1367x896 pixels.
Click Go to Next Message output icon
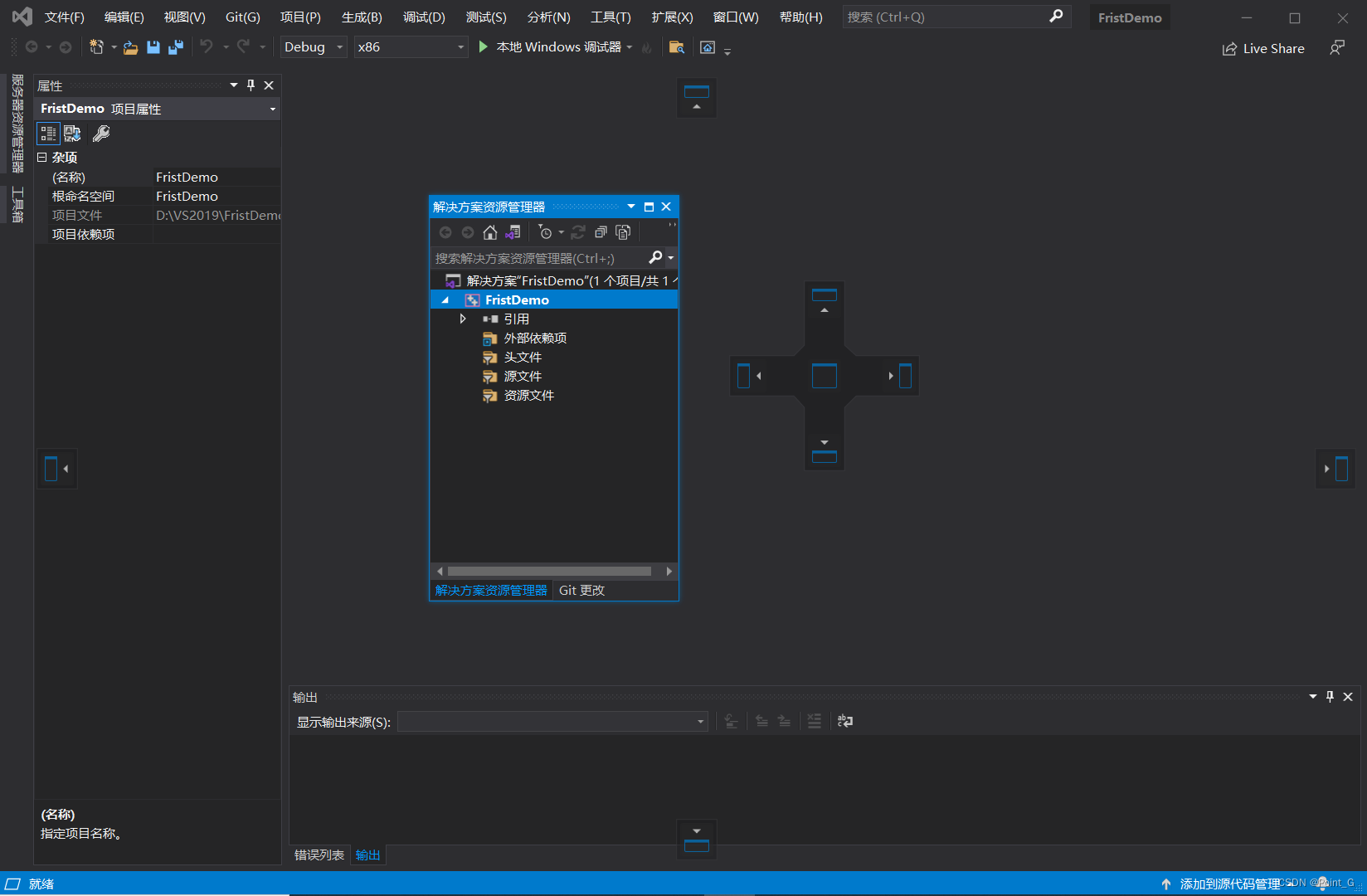tap(784, 721)
